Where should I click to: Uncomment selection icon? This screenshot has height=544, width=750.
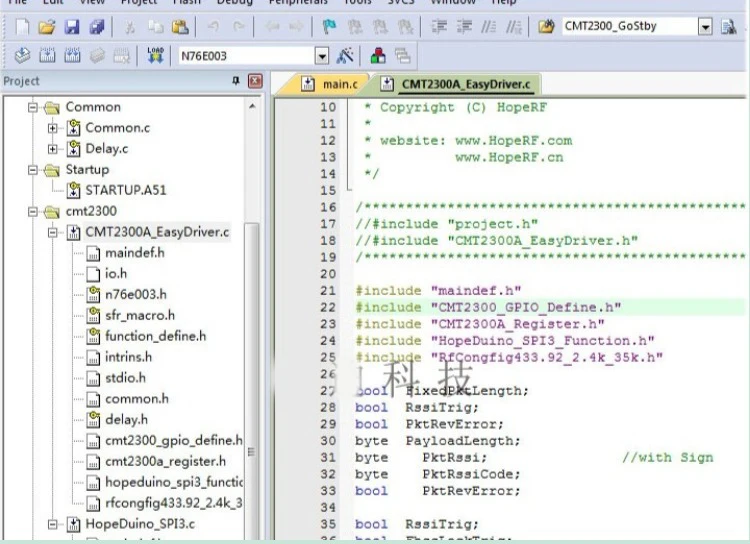pyautogui.click(x=514, y=26)
